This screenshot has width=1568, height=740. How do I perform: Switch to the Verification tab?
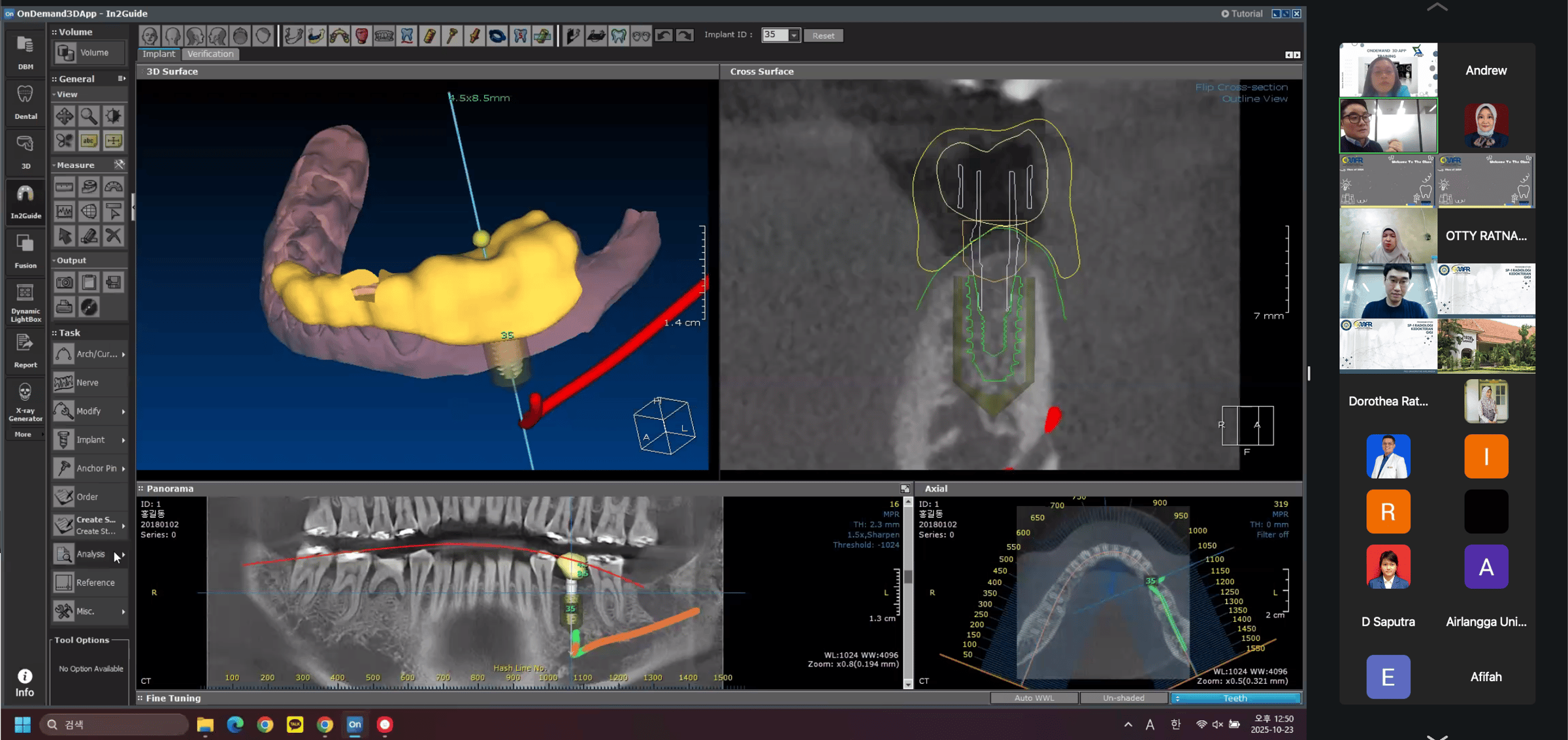coord(210,54)
